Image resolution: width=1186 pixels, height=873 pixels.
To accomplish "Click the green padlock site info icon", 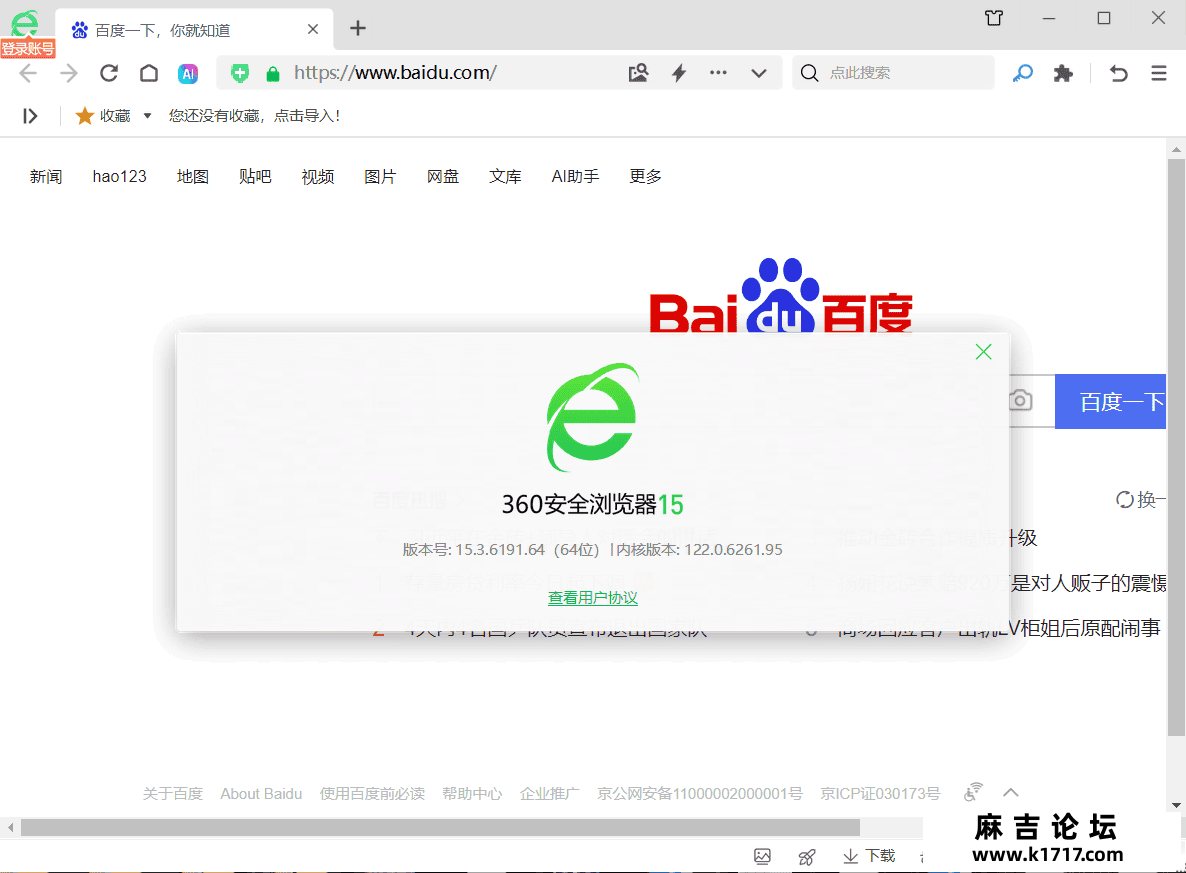I will [x=273, y=73].
